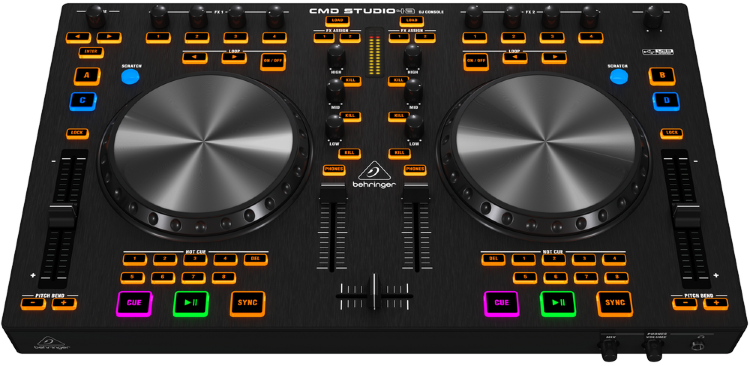Image resolution: width=750 pixels, height=366 pixels.
Task: Select deck B
Action: [x=662, y=76]
